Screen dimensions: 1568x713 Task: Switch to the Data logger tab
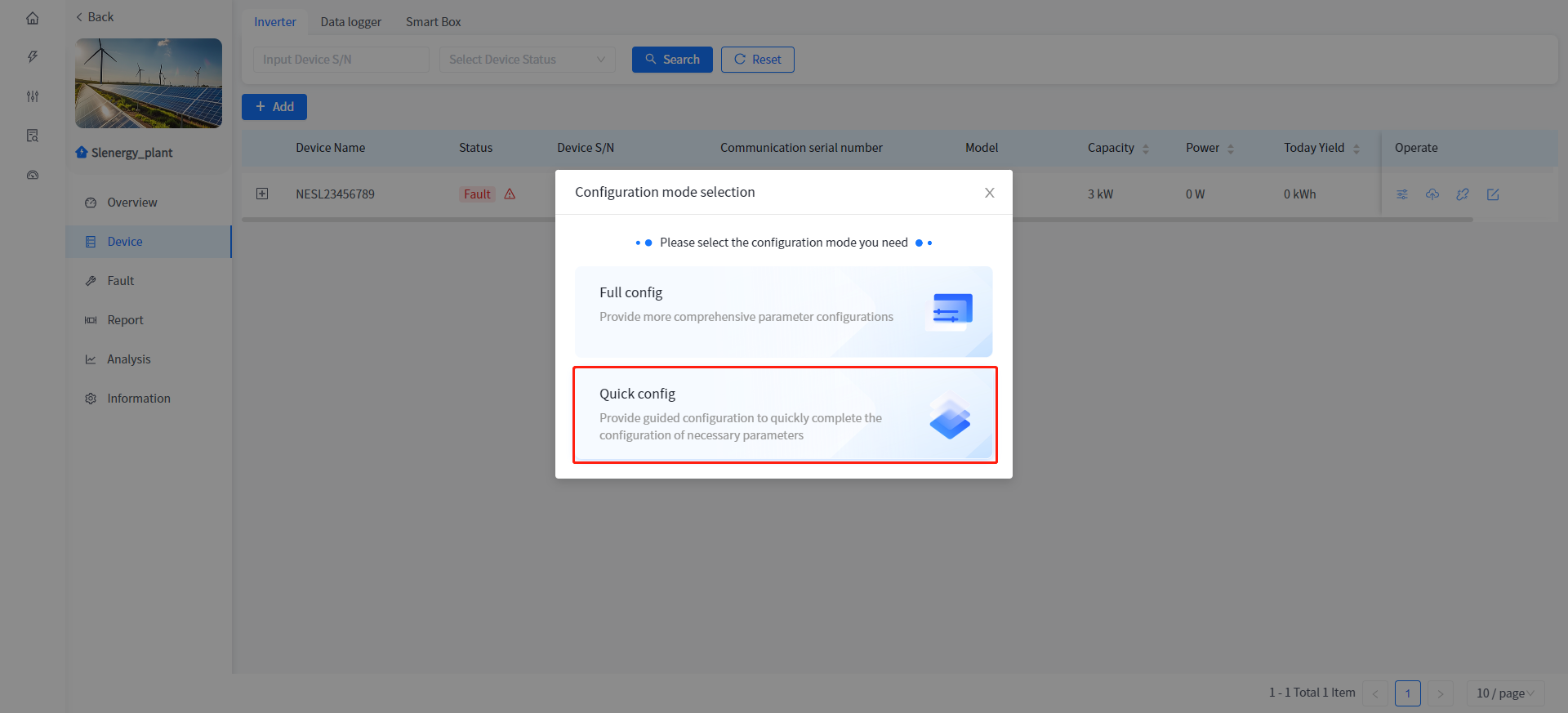click(350, 22)
